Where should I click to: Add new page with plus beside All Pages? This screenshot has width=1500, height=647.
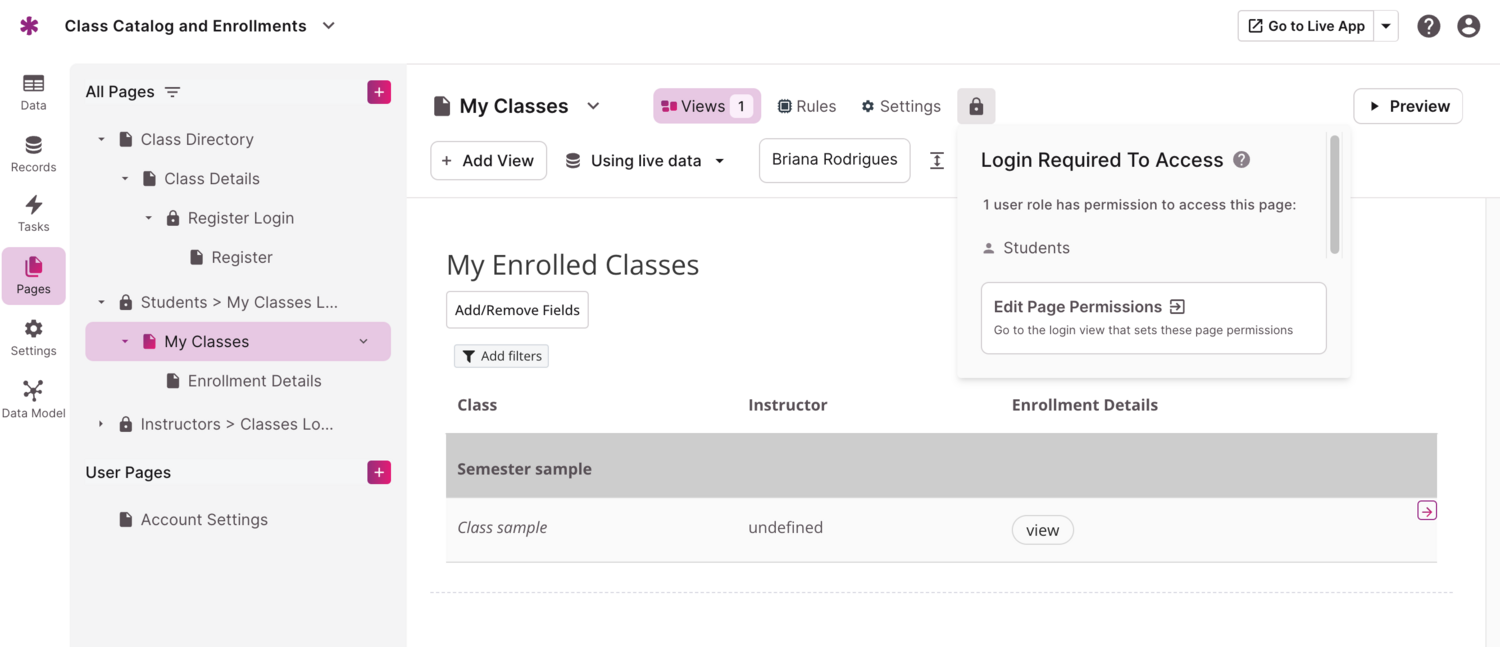(379, 92)
